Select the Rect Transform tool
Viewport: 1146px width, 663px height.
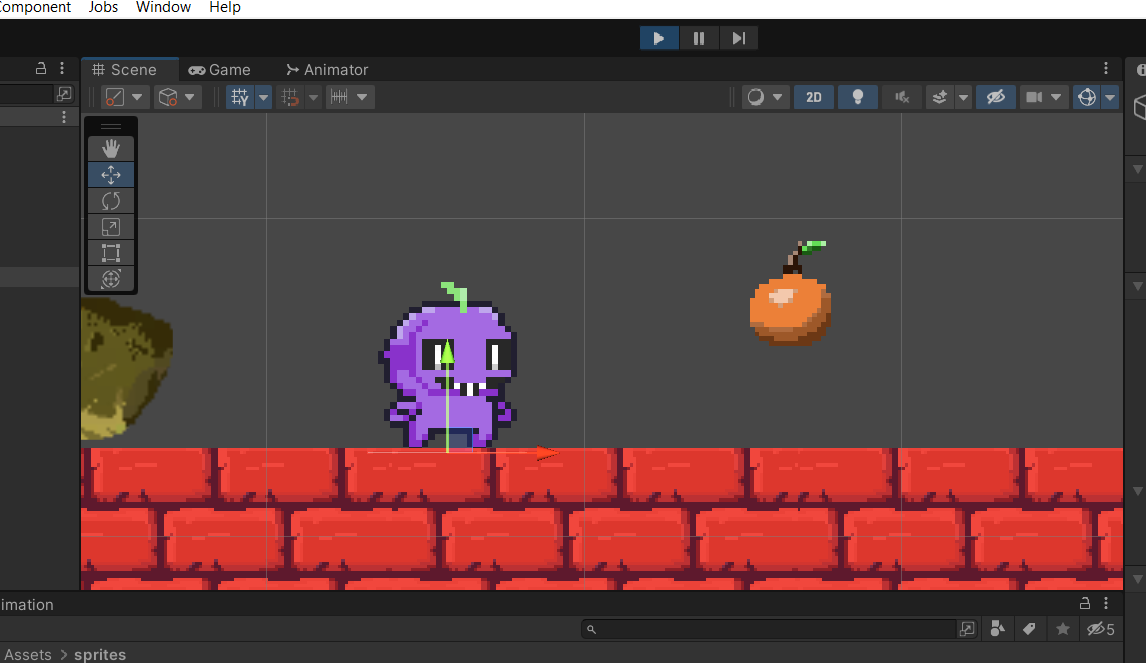110,252
